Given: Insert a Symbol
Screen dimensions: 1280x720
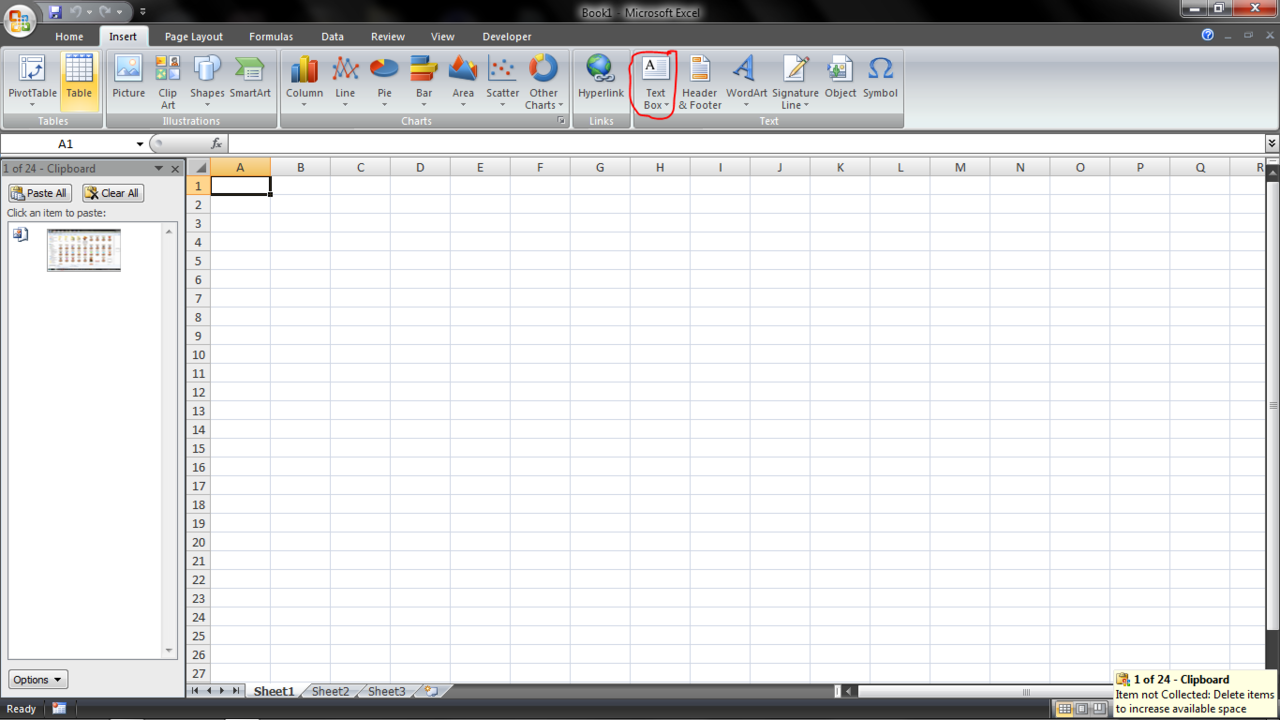Looking at the screenshot, I should point(880,78).
